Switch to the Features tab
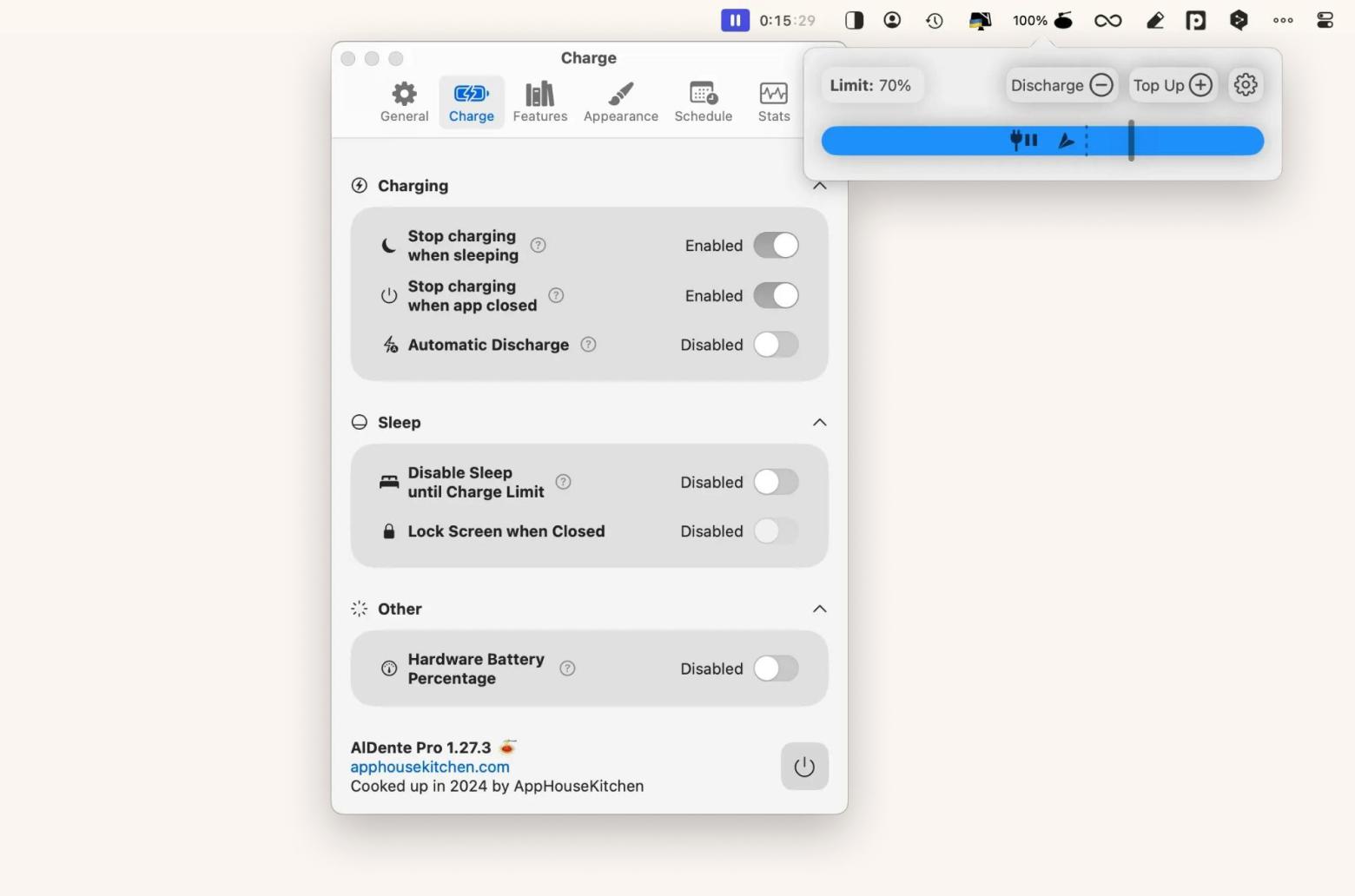Viewport: 1355px width, 896px height. 539,102
